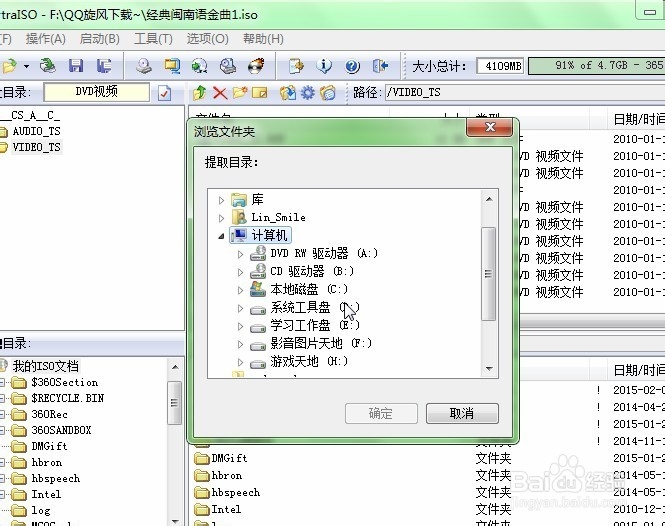
Task: Click the Register toolbar icon
Action: [296, 66]
